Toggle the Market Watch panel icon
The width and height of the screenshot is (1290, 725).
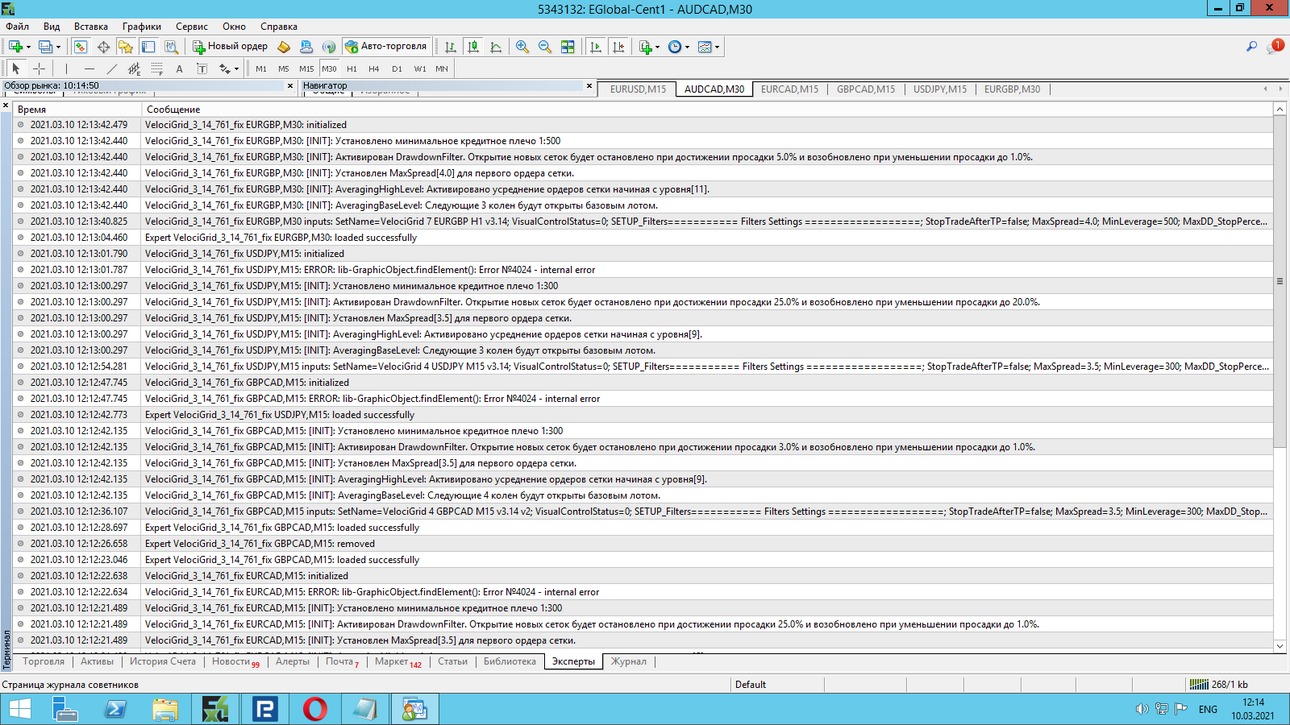pos(80,46)
